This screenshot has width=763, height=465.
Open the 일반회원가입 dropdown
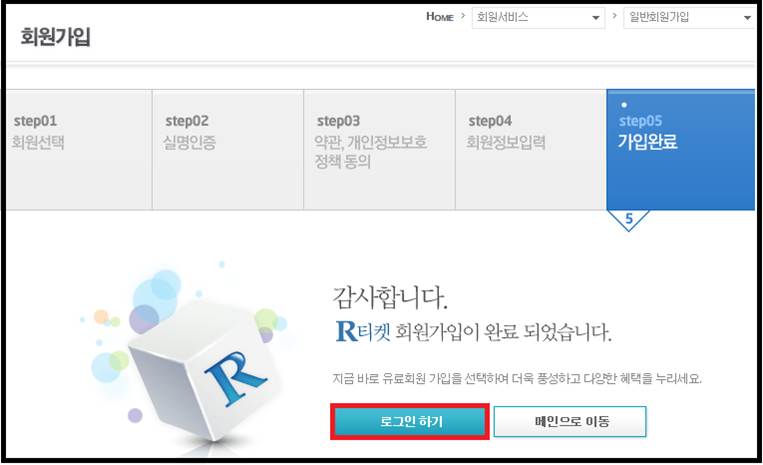689,18
